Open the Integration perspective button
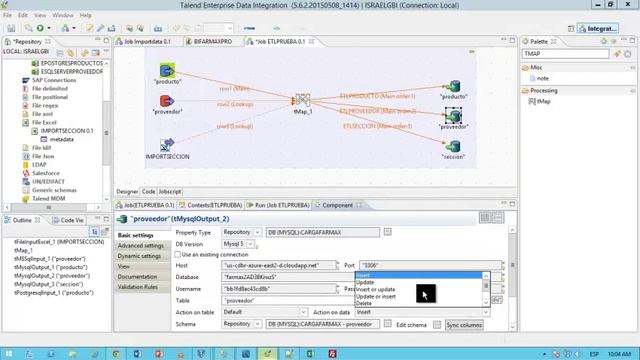The width and height of the screenshot is (640, 360). point(598,29)
